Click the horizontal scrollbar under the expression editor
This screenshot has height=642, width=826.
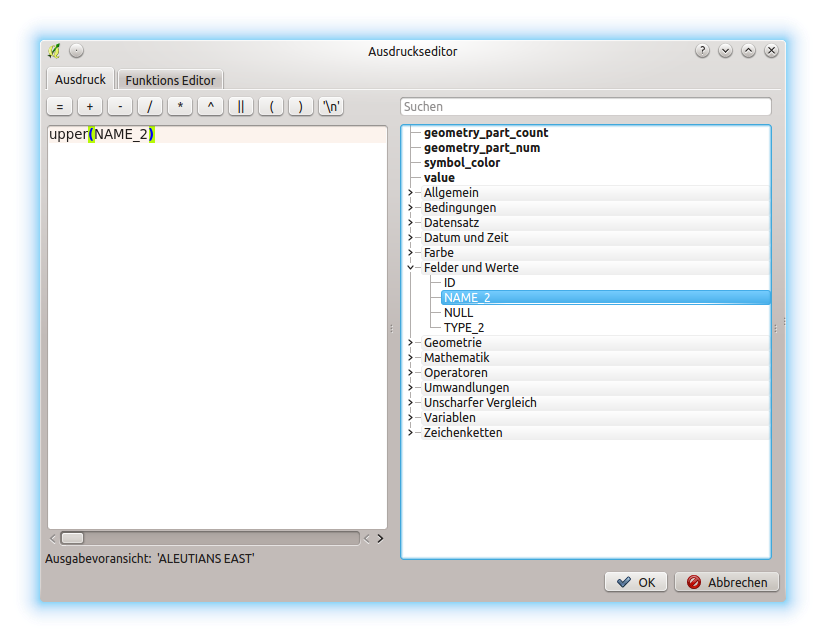(210, 538)
